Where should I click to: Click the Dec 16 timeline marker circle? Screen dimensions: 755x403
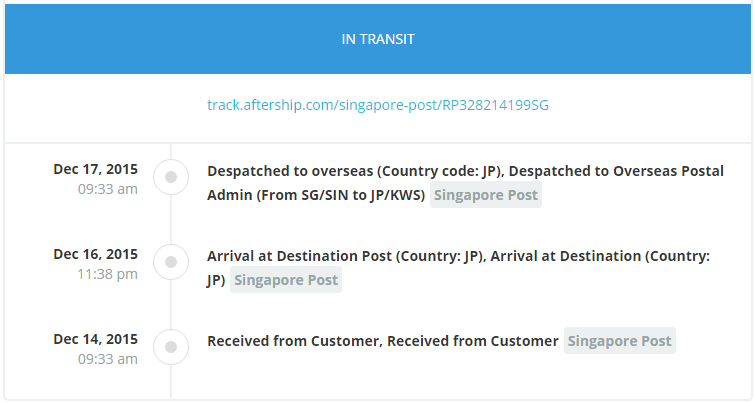171,262
